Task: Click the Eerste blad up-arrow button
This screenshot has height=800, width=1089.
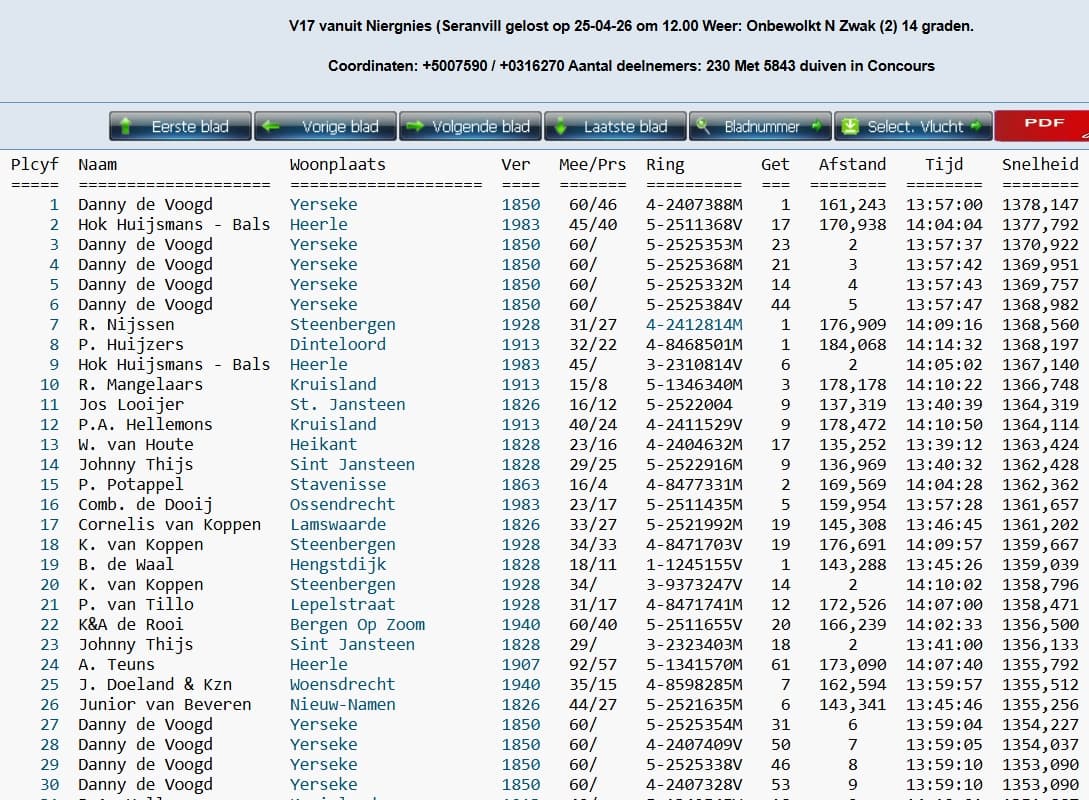Action: pyautogui.click(x=180, y=126)
